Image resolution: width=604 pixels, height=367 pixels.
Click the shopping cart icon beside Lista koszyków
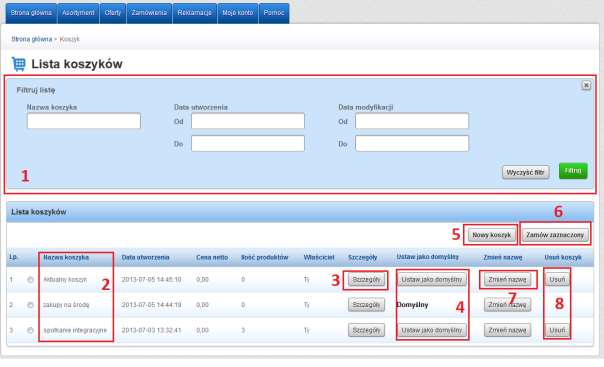click(18, 64)
